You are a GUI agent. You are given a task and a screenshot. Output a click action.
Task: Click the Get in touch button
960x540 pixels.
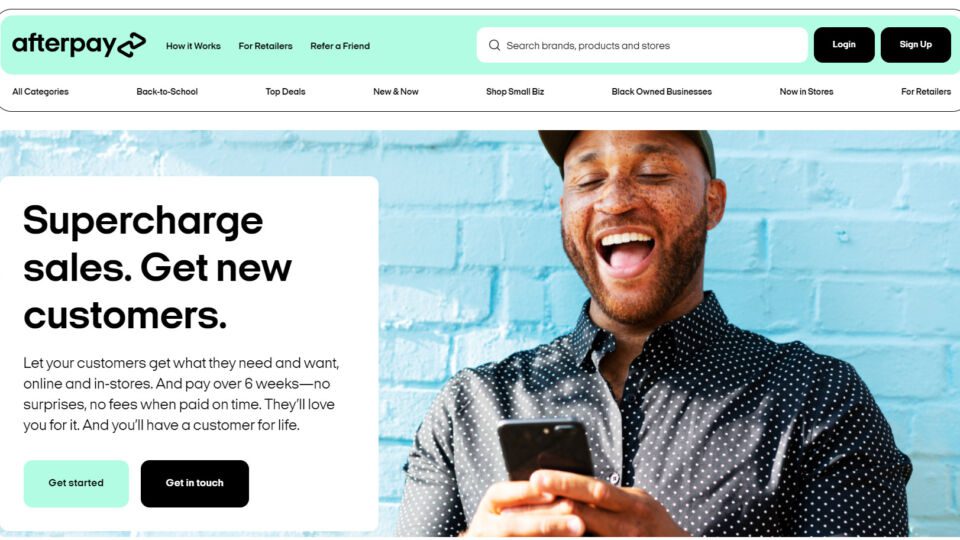pos(195,483)
